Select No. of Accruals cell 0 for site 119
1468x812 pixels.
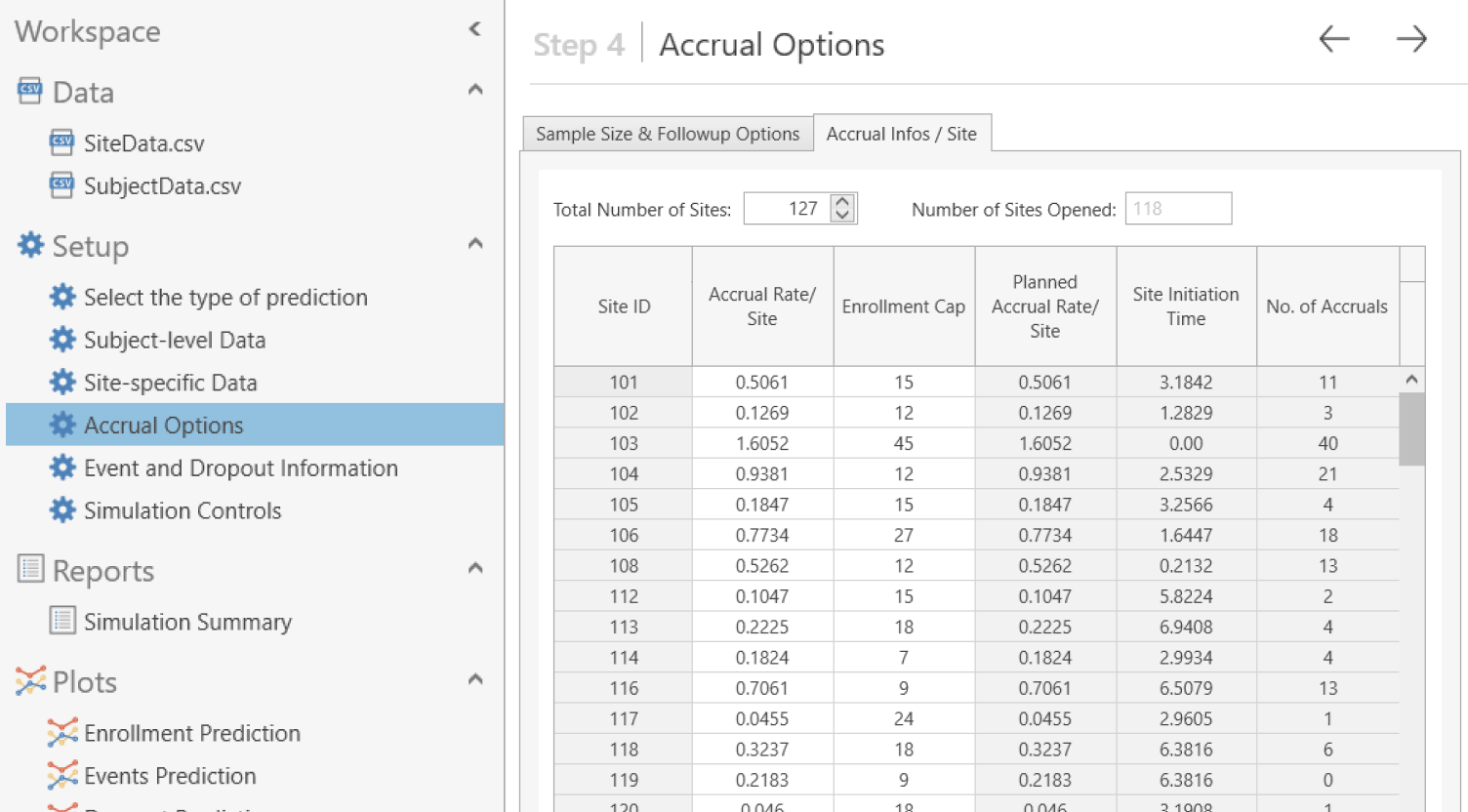click(1327, 780)
